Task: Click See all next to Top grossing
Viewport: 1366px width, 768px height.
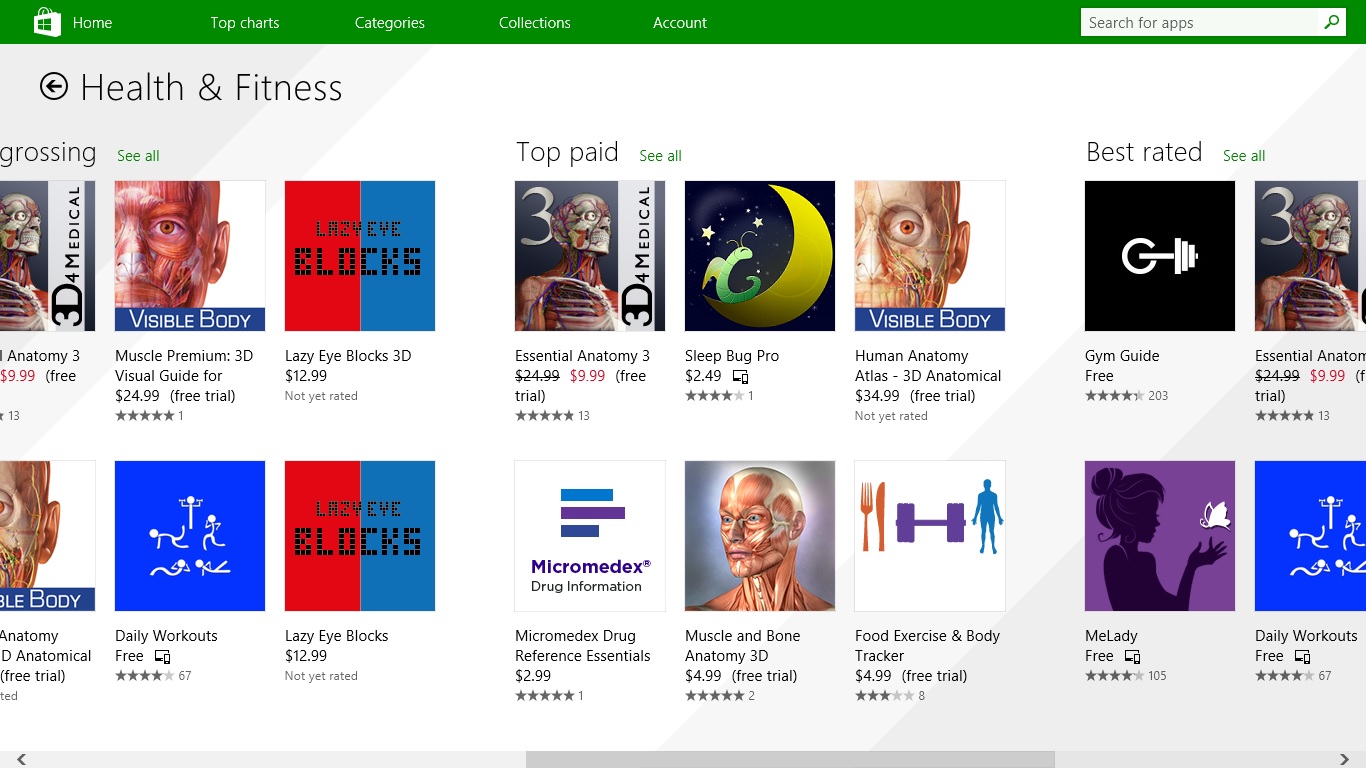Action: [138, 156]
